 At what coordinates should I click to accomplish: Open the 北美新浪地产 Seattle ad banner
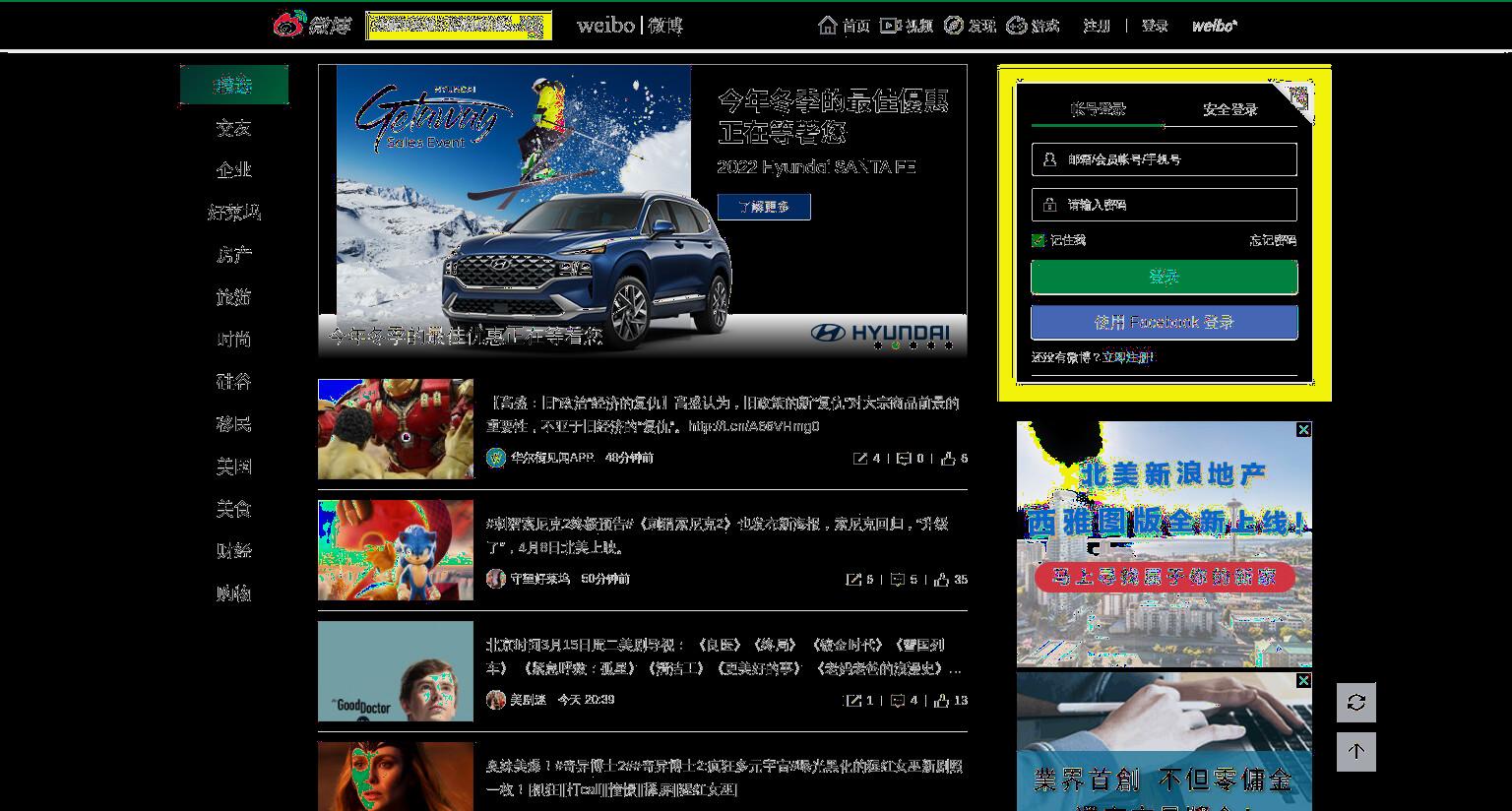pyautogui.click(x=1165, y=544)
